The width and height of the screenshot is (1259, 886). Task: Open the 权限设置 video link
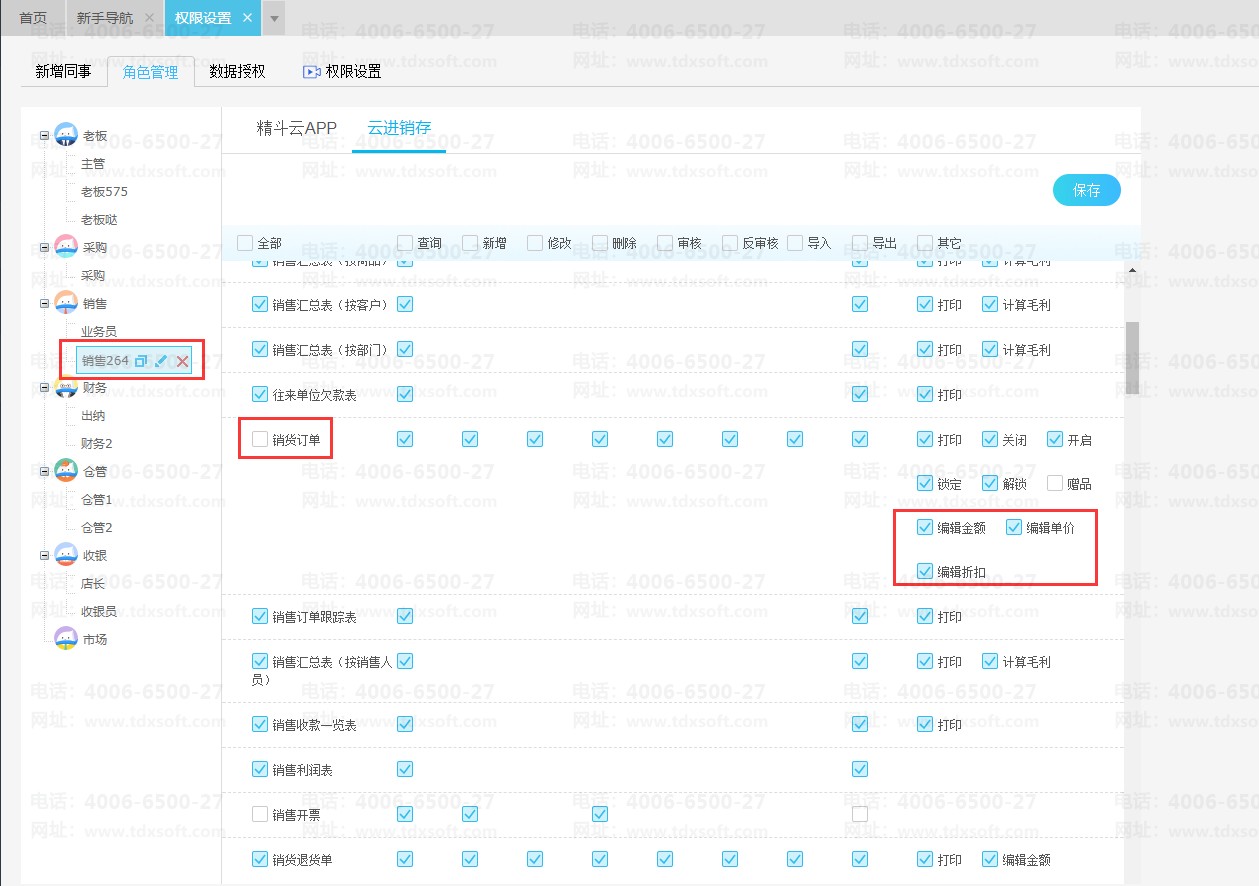pyautogui.click(x=342, y=72)
